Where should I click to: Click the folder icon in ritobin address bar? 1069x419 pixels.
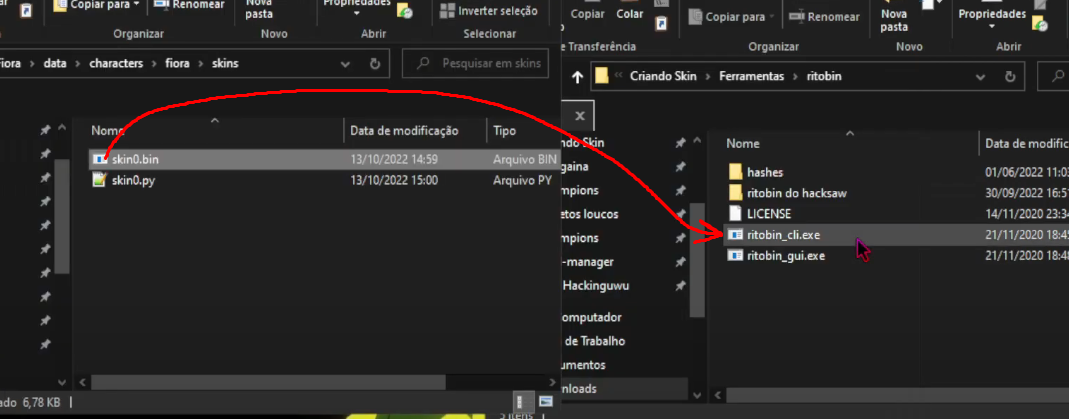(x=601, y=76)
